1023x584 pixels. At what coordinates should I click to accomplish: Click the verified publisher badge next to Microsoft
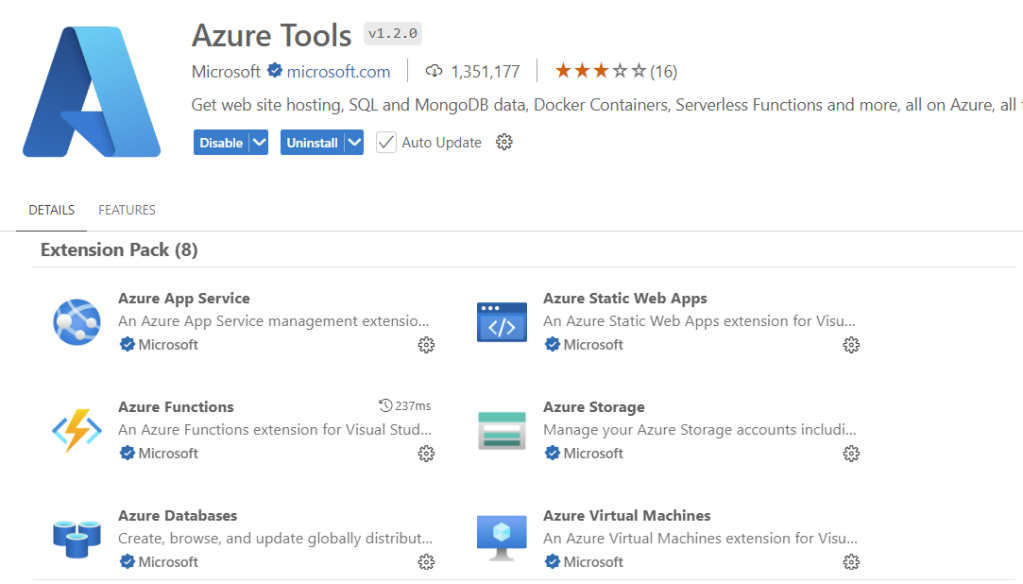pyautogui.click(x=273, y=71)
